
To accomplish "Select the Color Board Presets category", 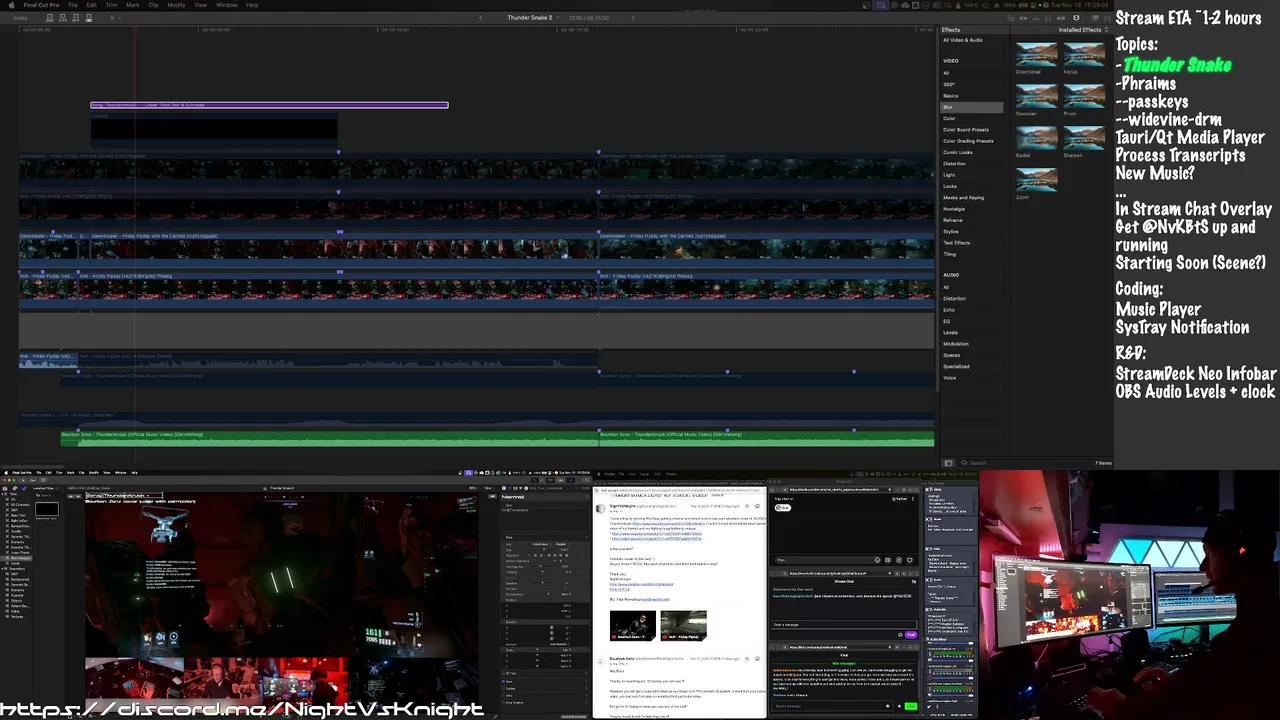I will tap(966, 130).
